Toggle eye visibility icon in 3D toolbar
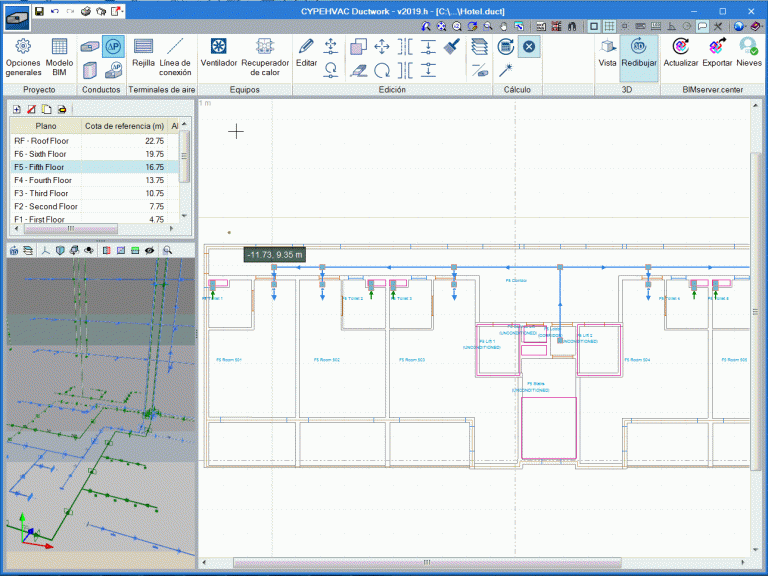The image size is (768, 576). tap(149, 250)
